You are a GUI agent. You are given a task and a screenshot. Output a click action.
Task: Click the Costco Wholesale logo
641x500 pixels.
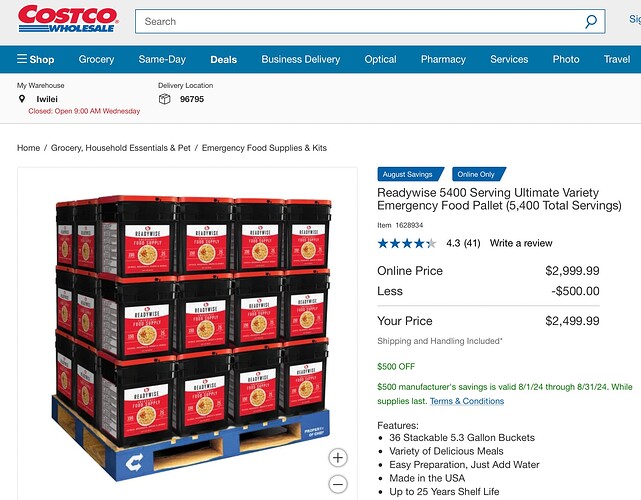(x=68, y=19)
